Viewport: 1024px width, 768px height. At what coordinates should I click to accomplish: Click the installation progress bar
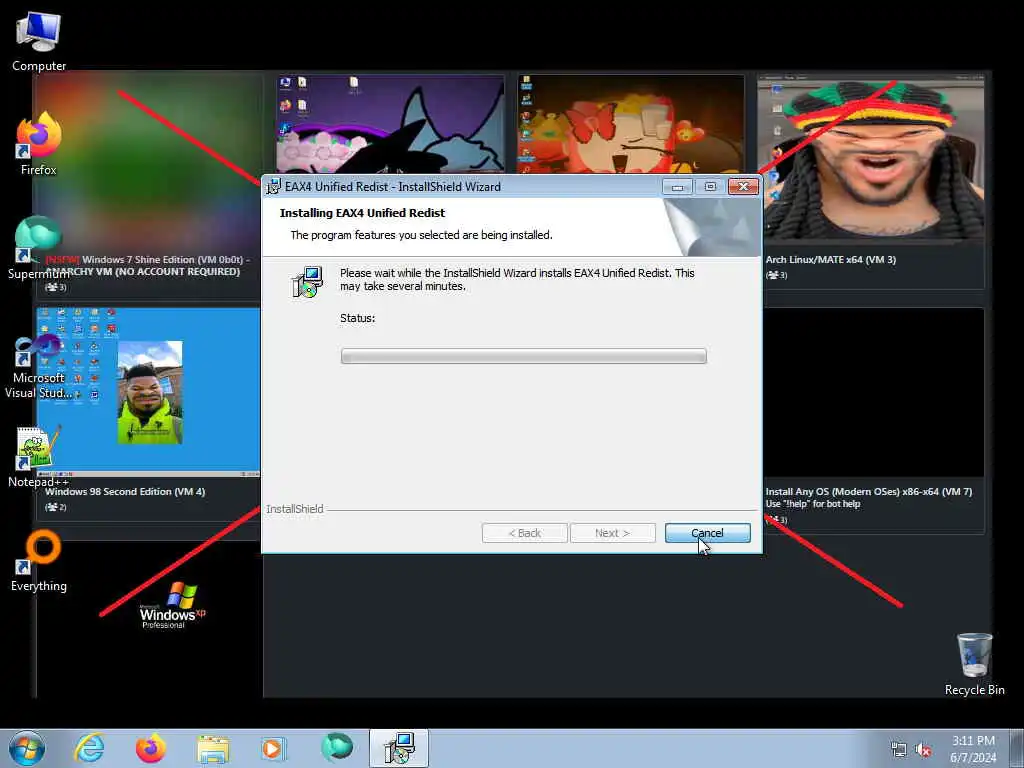click(524, 356)
